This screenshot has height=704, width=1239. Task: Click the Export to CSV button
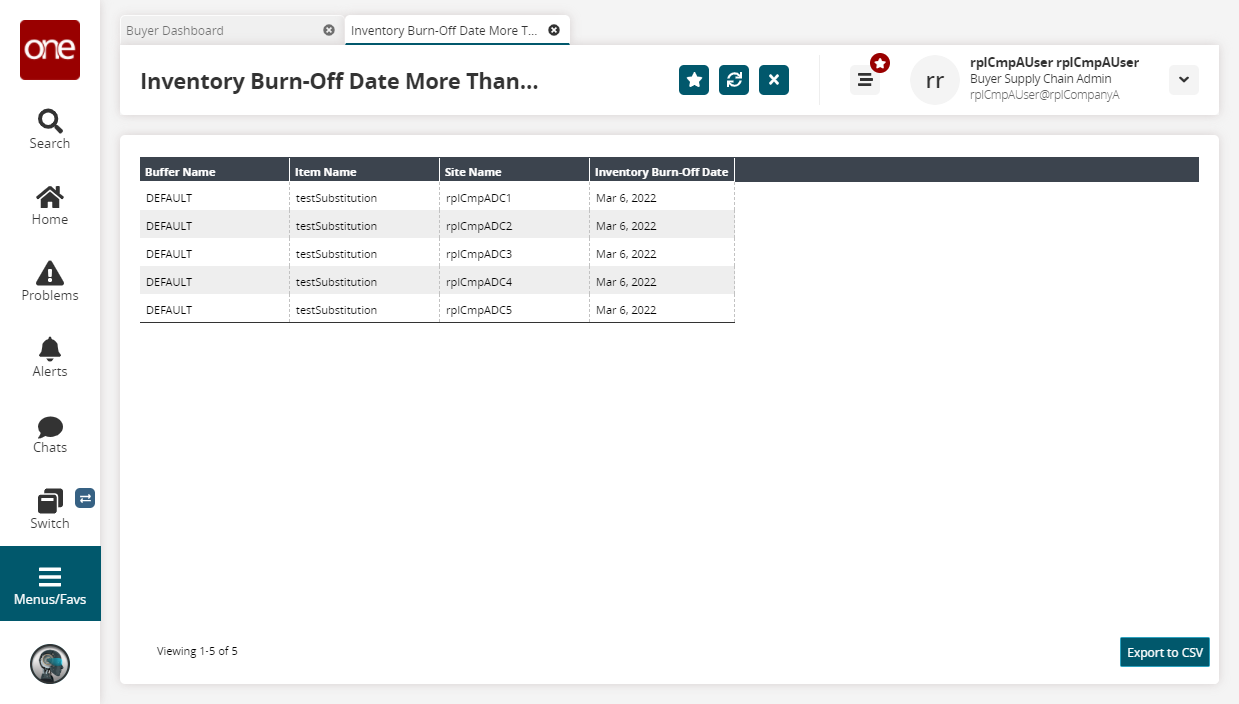coord(1165,652)
